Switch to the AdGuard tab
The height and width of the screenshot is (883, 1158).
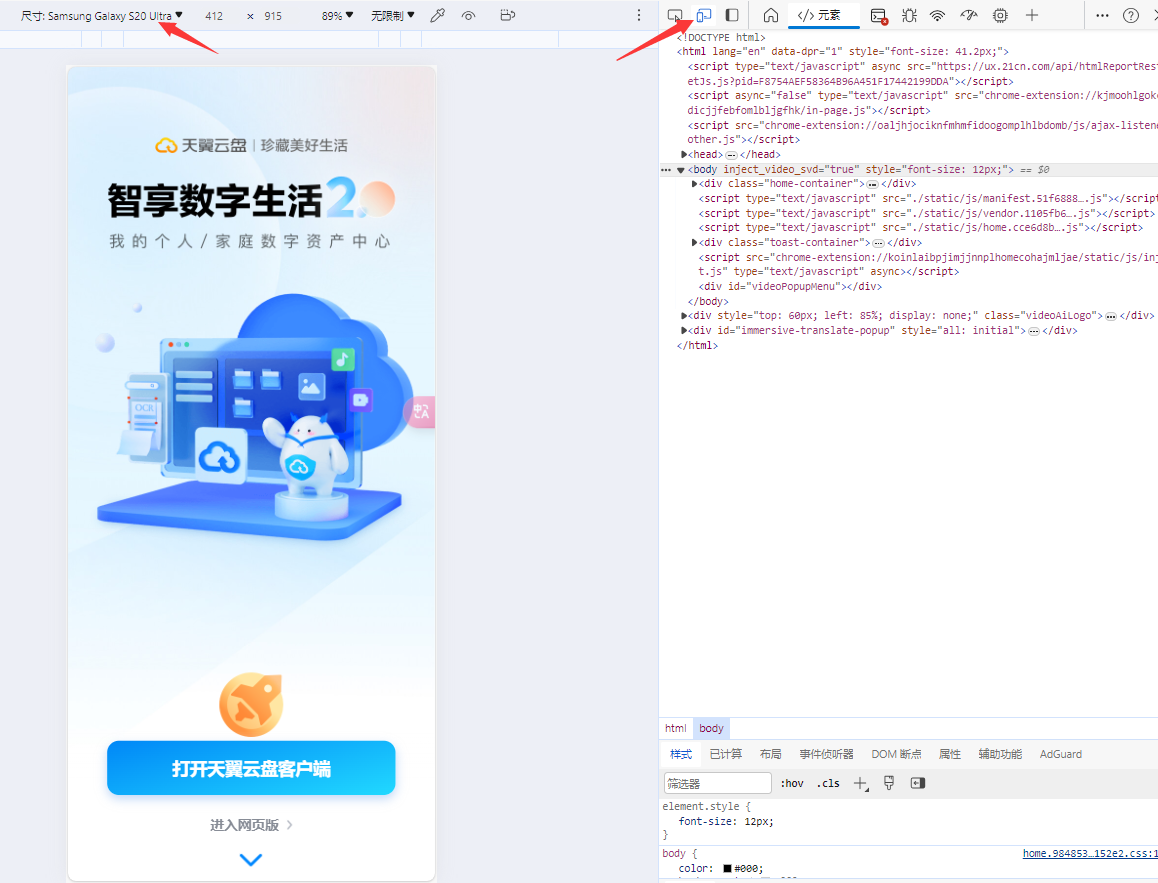pos(1061,754)
